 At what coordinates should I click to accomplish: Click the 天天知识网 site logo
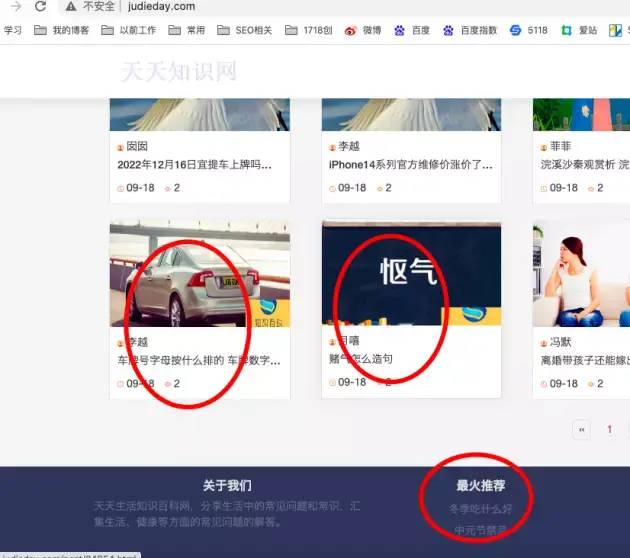179,72
